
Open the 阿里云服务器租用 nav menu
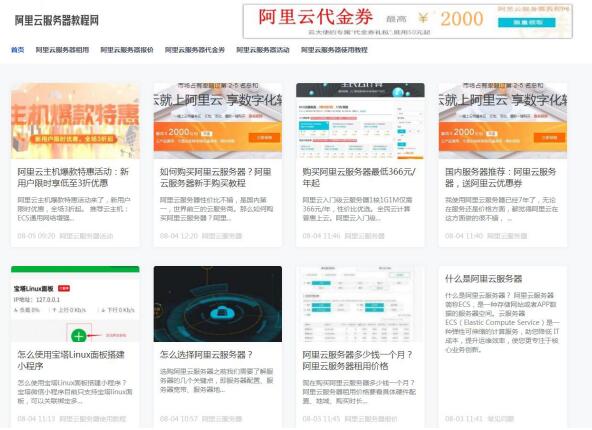pos(62,50)
